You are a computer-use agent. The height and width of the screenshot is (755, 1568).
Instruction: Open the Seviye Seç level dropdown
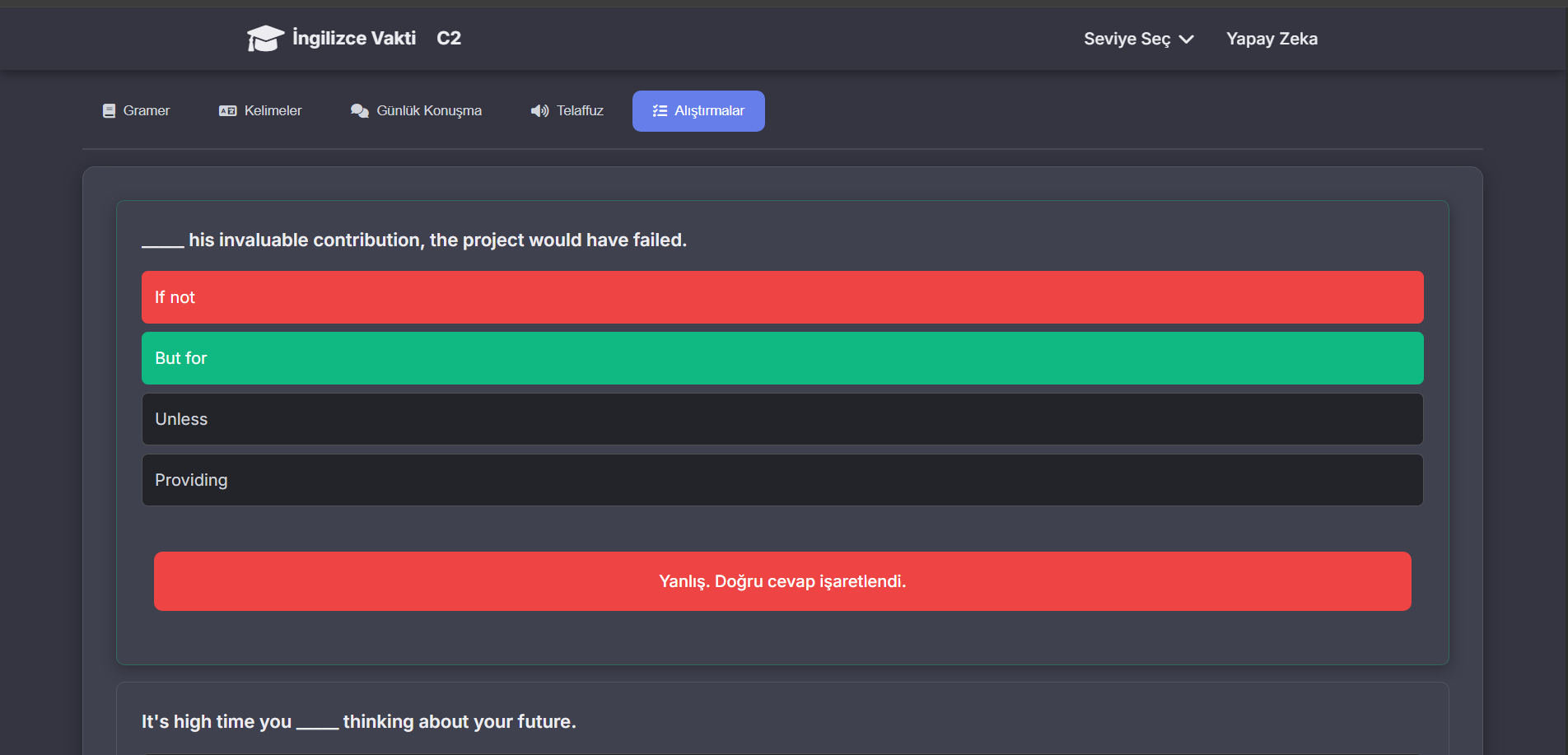point(1127,39)
